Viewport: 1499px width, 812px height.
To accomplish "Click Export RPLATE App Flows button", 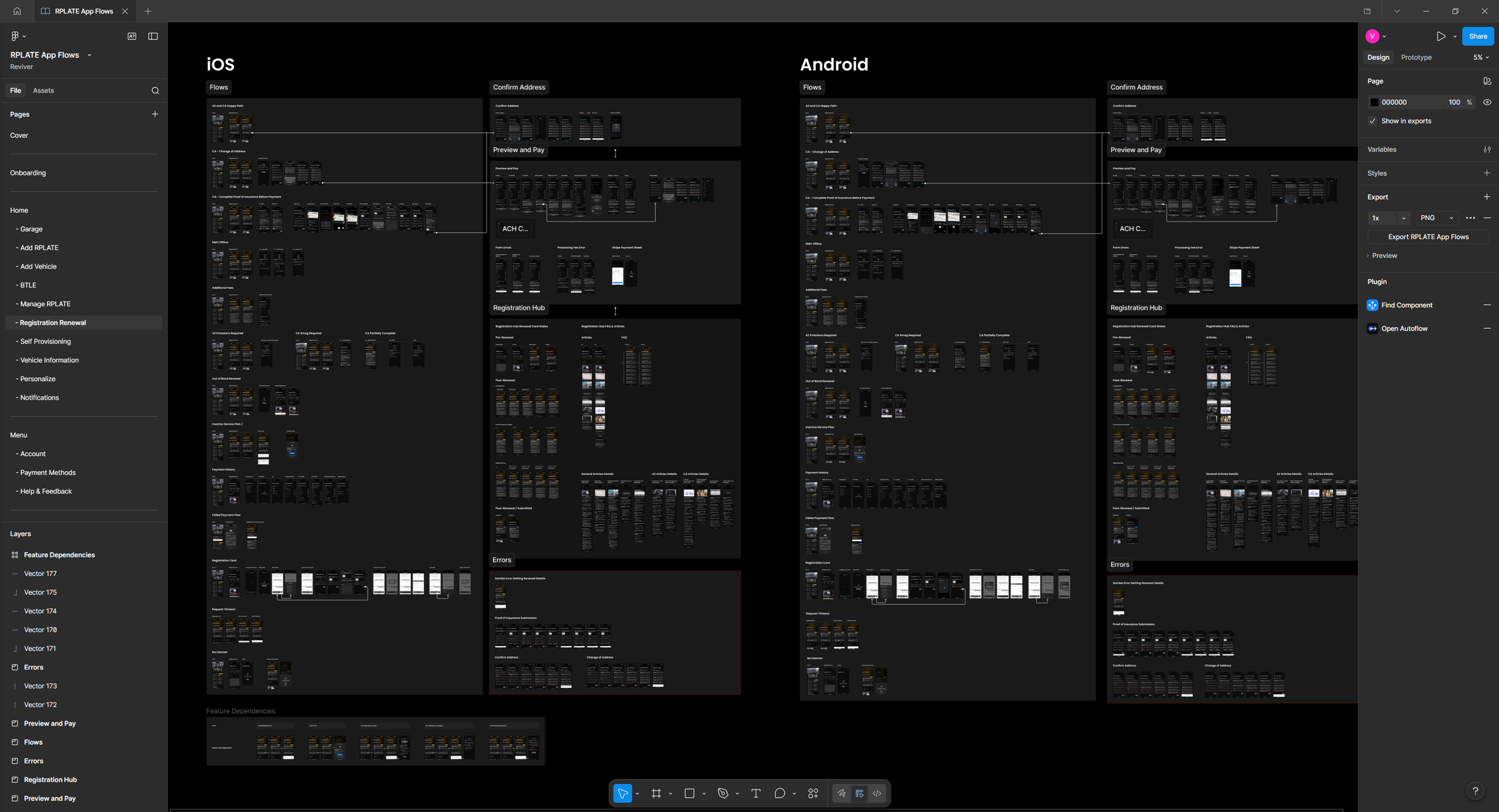I will (x=1428, y=237).
